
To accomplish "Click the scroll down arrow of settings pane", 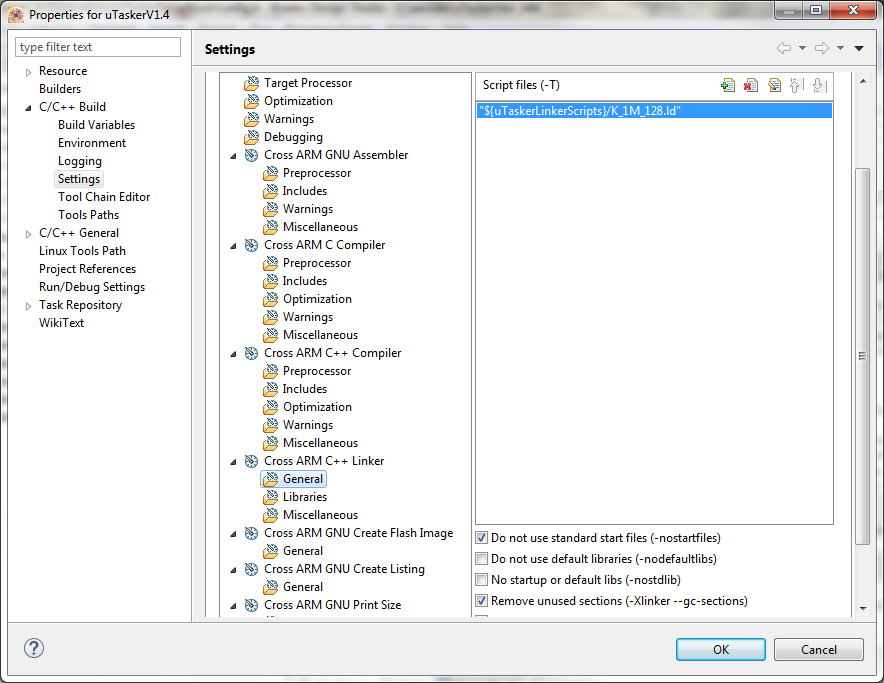I will tap(863, 609).
